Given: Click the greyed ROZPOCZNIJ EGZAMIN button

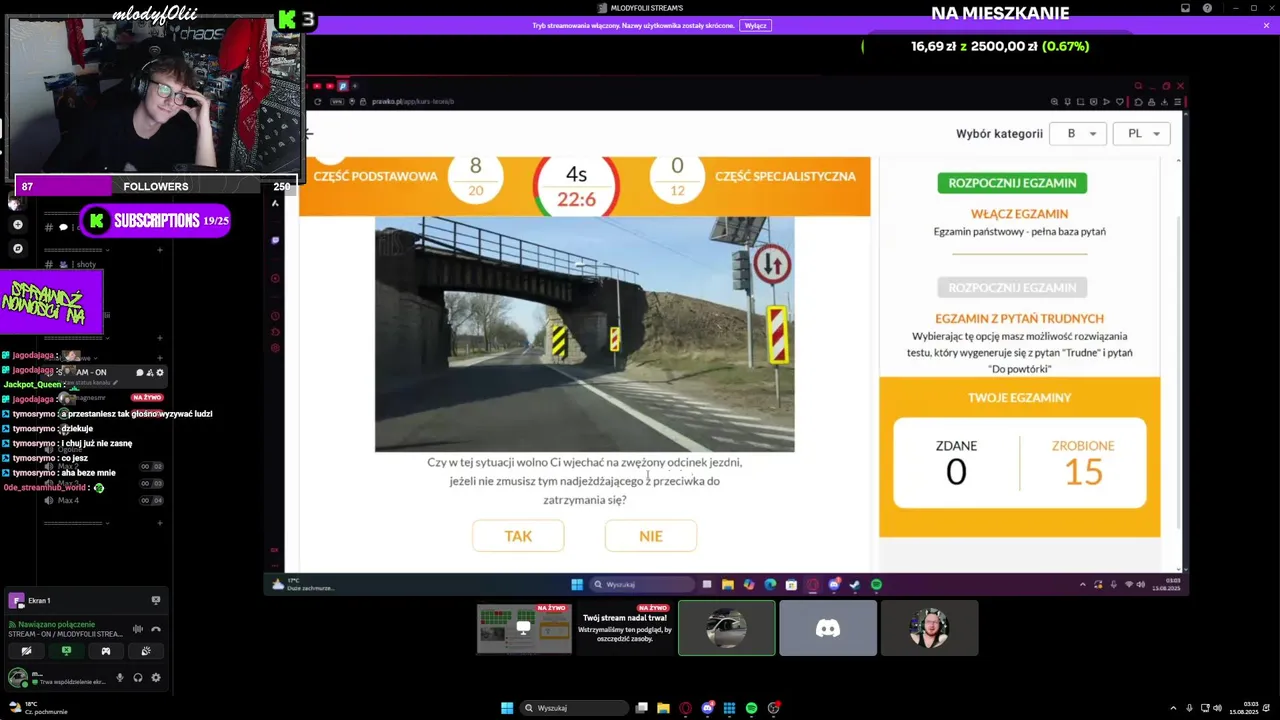Looking at the screenshot, I should (x=1012, y=288).
